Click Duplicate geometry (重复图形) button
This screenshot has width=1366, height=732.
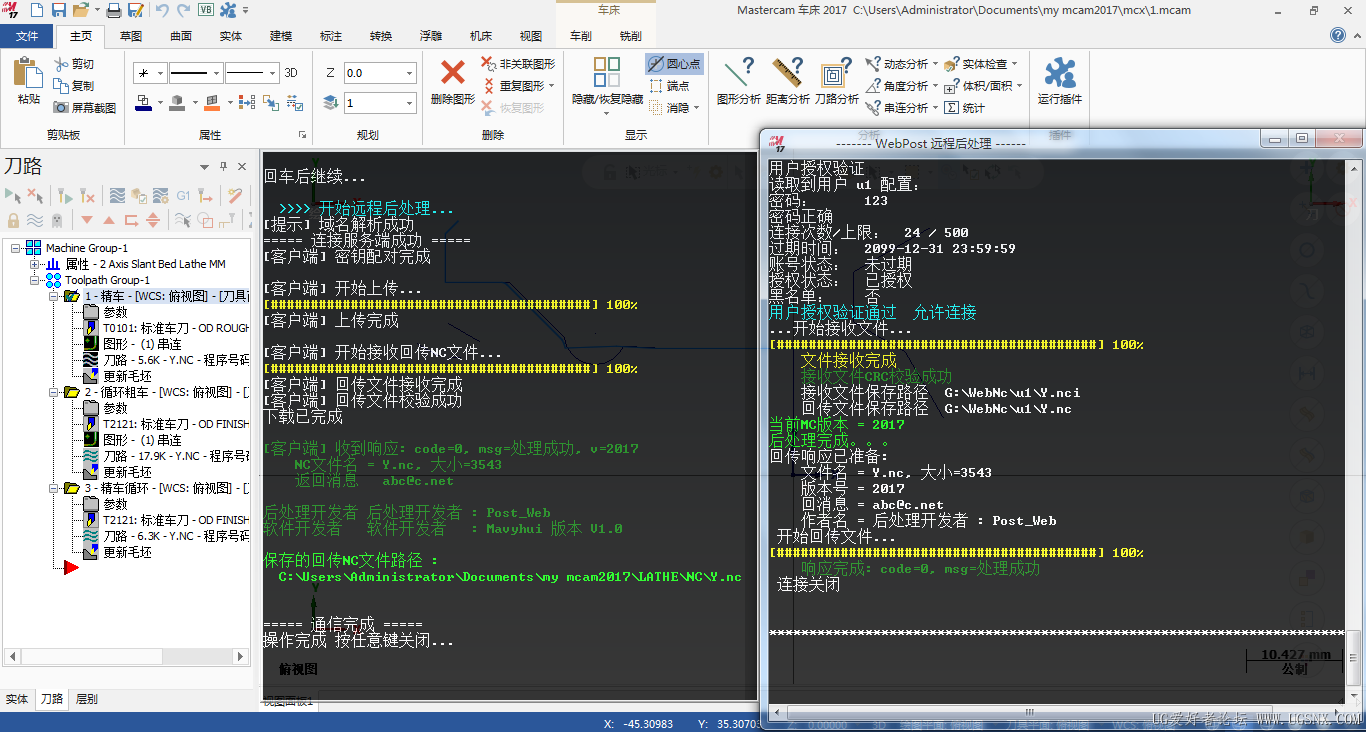518,86
